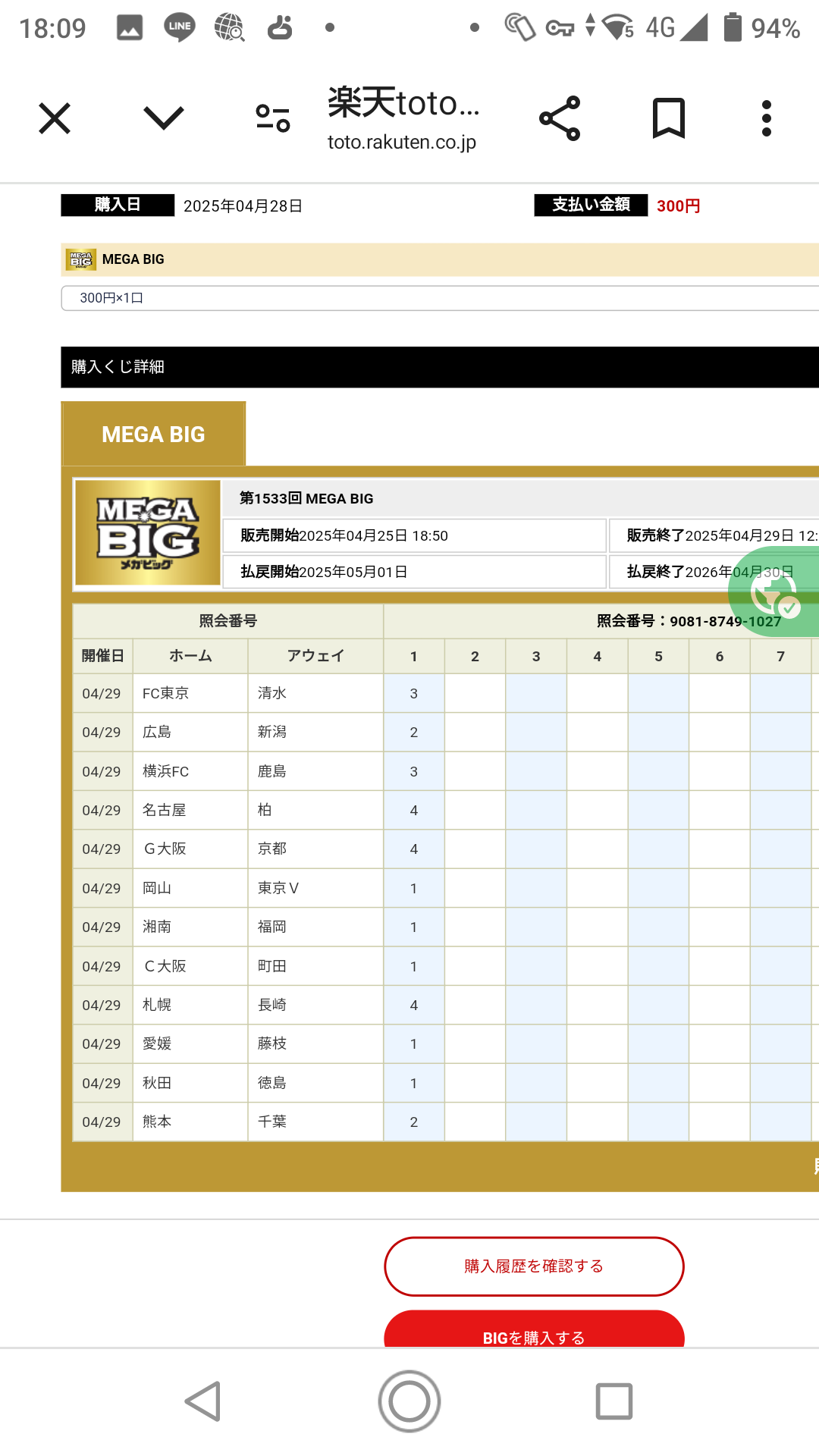Viewport: 819px width, 1456px height.
Task: Select the 徳島 away team cell
Action: [315, 1083]
